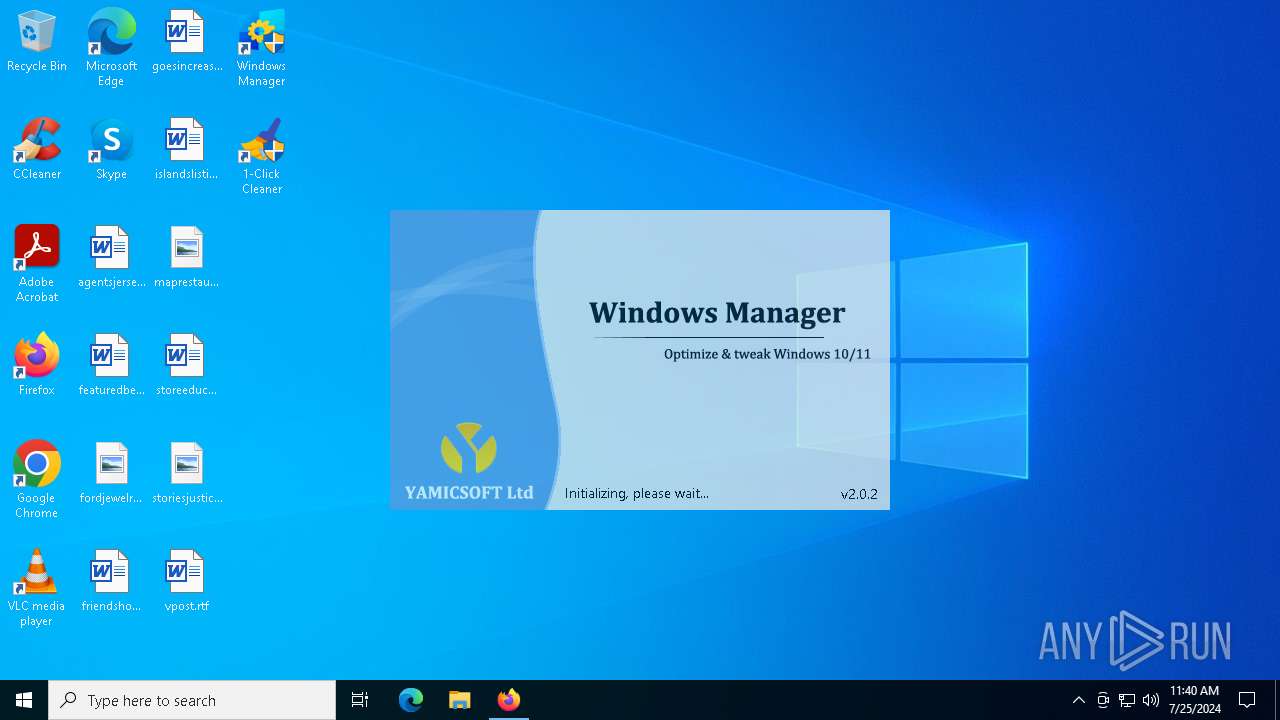Screen dimensions: 1280x720
Task: Open Task View in the taskbar
Action: (360, 700)
